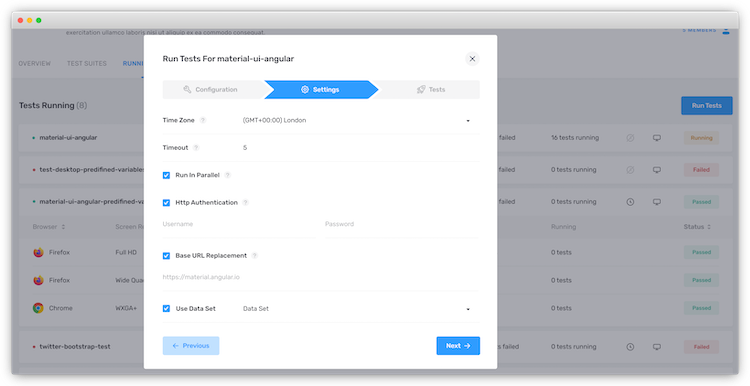The width and height of the screenshot is (750, 386).
Task: Click Firefox icon in Wide Quad row
Action: [x=38, y=280]
